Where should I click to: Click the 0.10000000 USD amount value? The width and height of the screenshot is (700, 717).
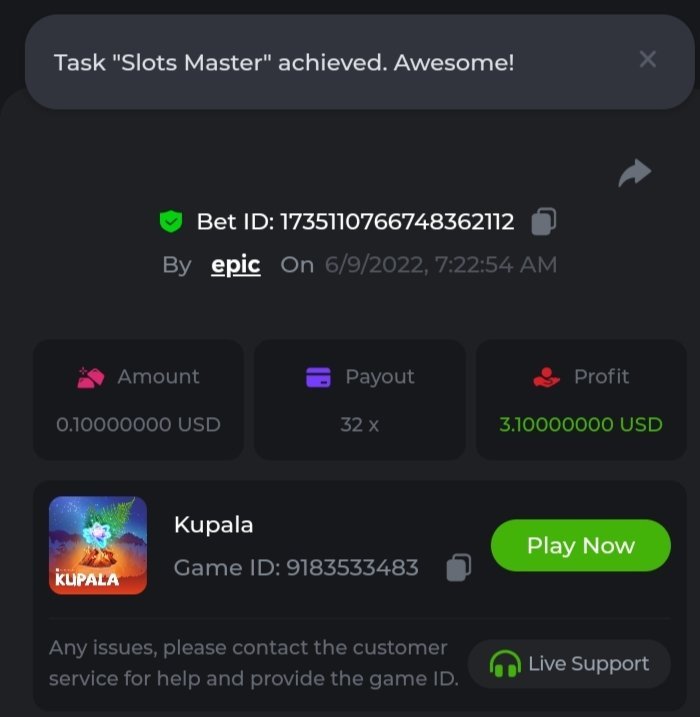[x=138, y=424]
